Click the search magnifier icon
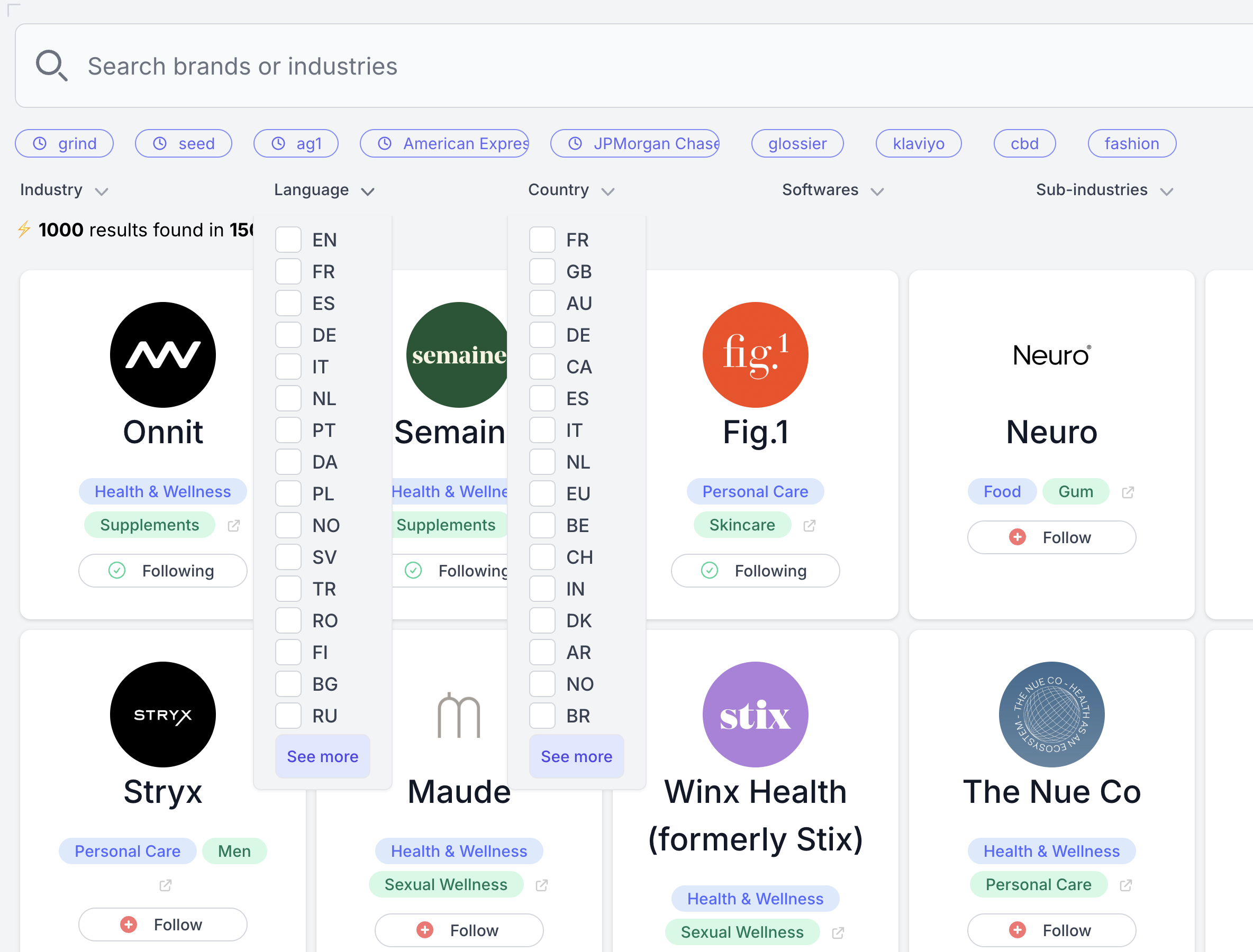This screenshot has height=952, width=1253. click(x=52, y=66)
